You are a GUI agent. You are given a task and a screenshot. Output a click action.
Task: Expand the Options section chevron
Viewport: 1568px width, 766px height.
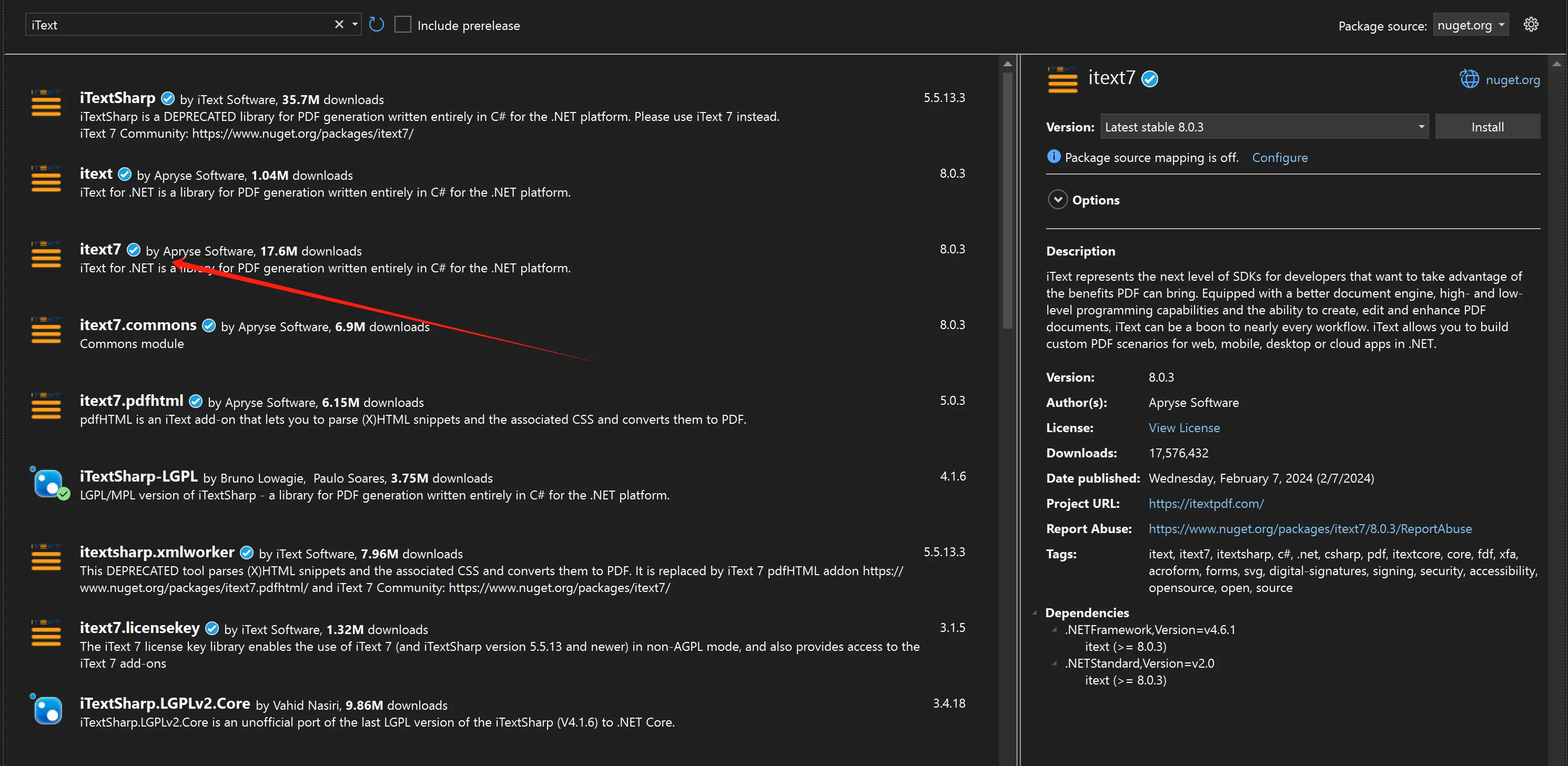point(1058,200)
